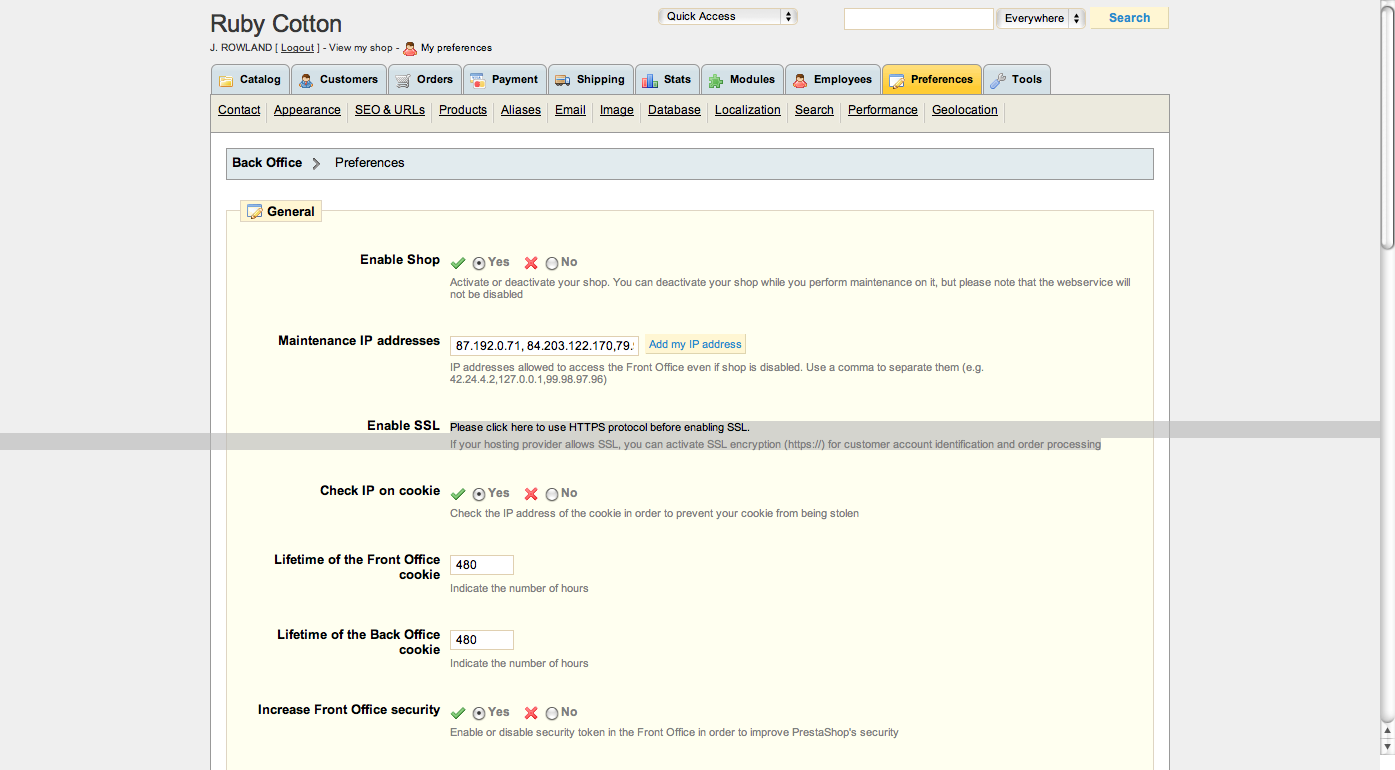Click the Front Office cookie lifetime field
Viewport: 1395px width, 770px height.
click(x=482, y=565)
